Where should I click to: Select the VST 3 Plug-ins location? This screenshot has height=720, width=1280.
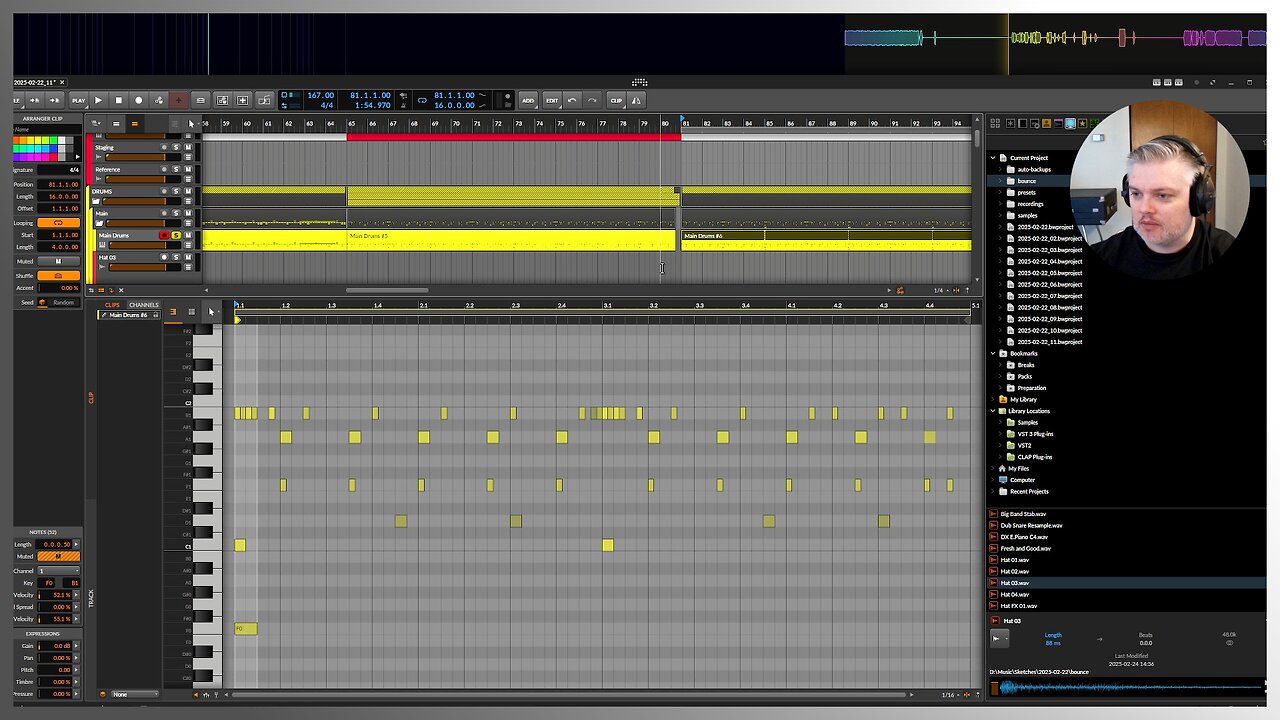1034,434
